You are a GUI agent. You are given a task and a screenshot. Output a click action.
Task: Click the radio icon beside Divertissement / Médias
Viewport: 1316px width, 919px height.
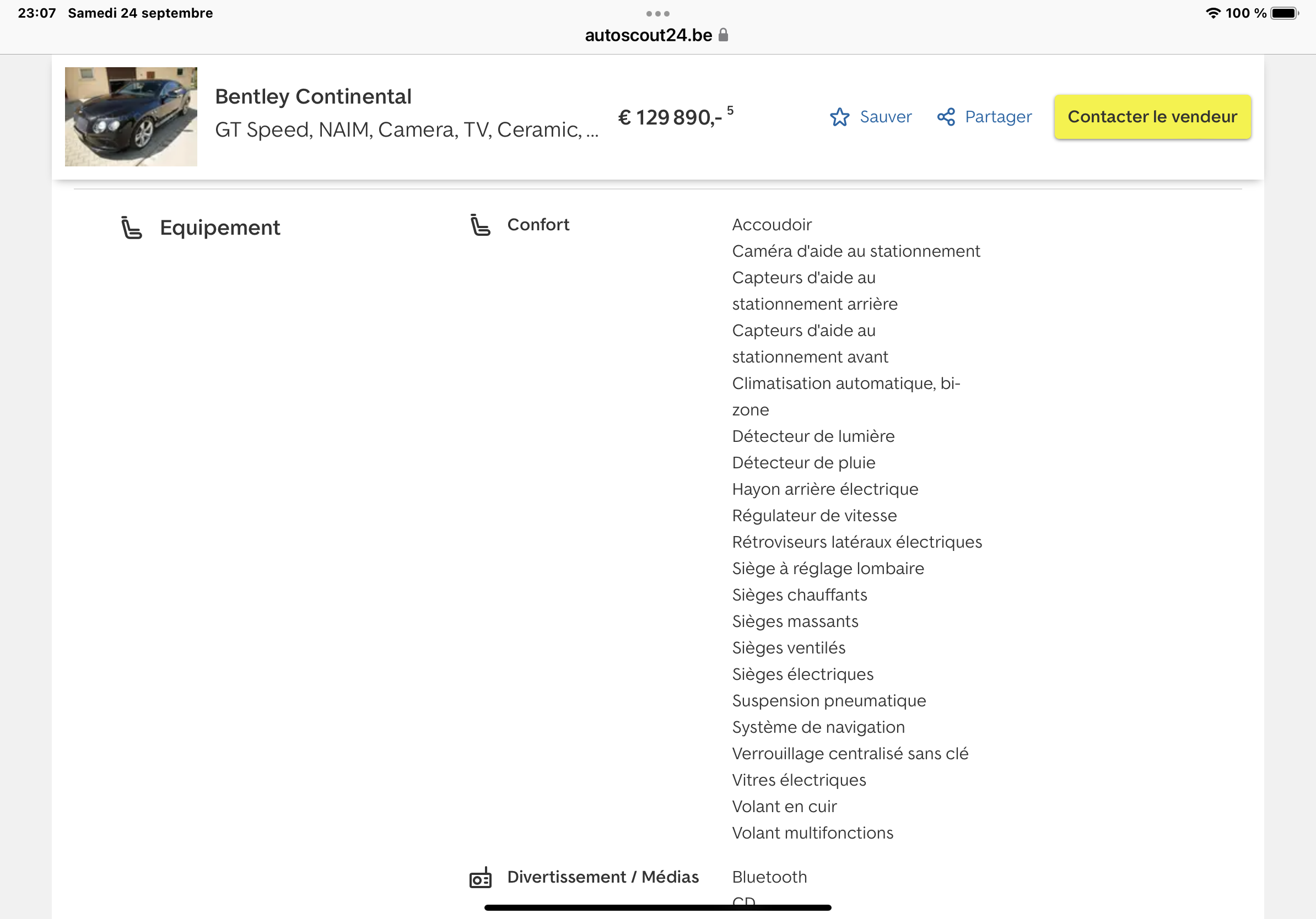[x=481, y=877]
